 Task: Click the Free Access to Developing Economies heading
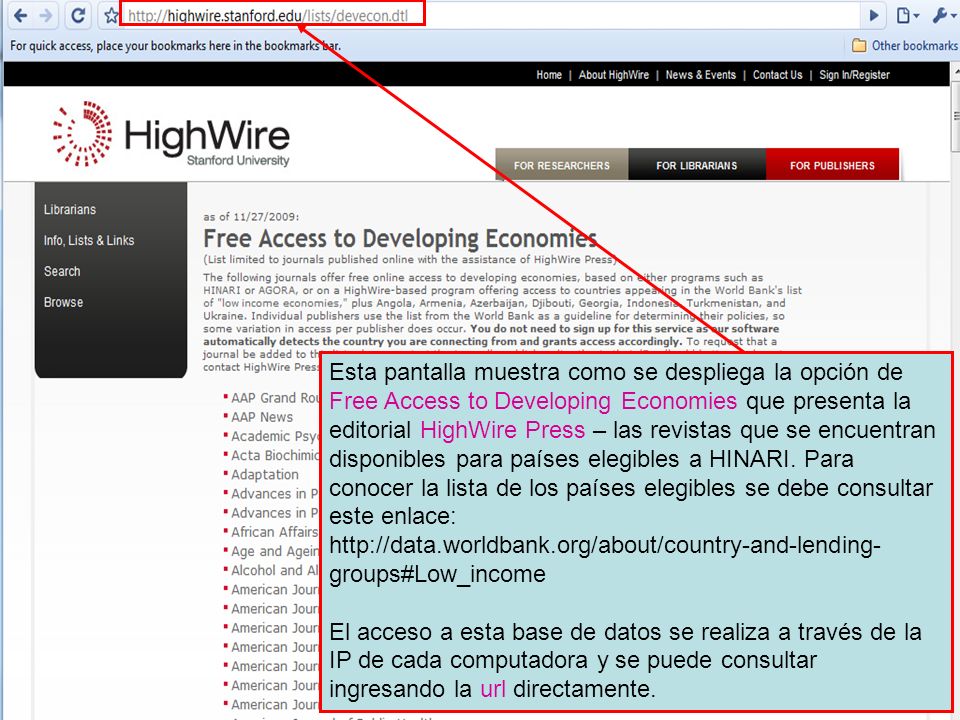[400, 238]
